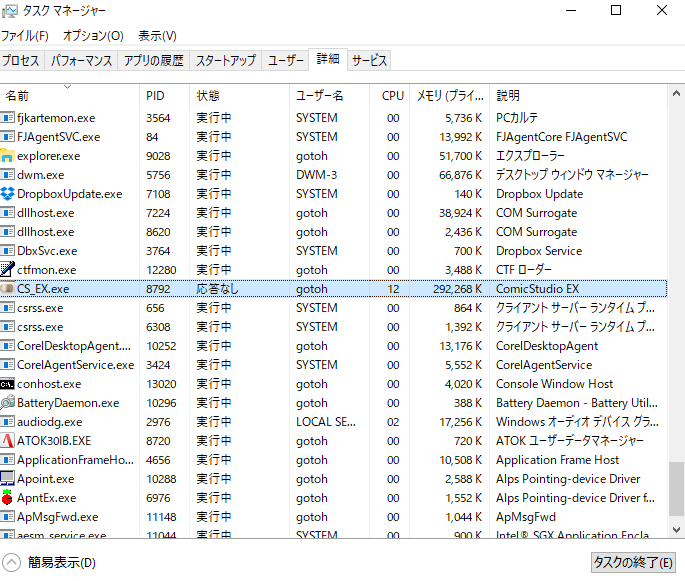The height and width of the screenshot is (581, 685).
Task: Select the Application Frame Host description
Action: (557, 460)
